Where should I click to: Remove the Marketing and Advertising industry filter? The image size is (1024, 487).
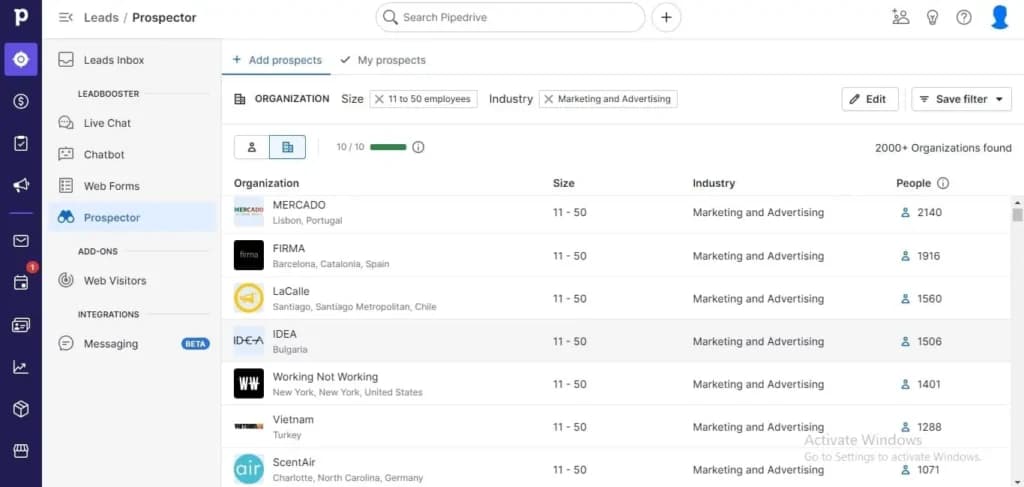549,99
